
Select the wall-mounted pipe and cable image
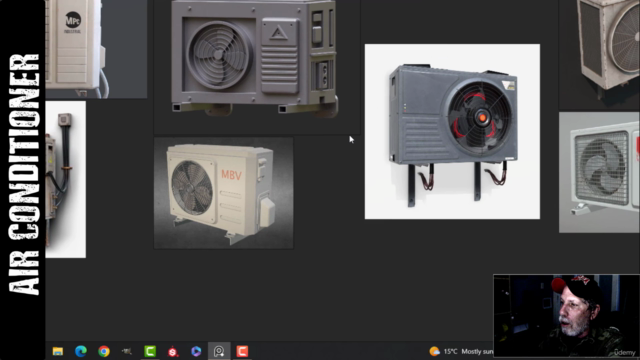[x=66, y=180]
